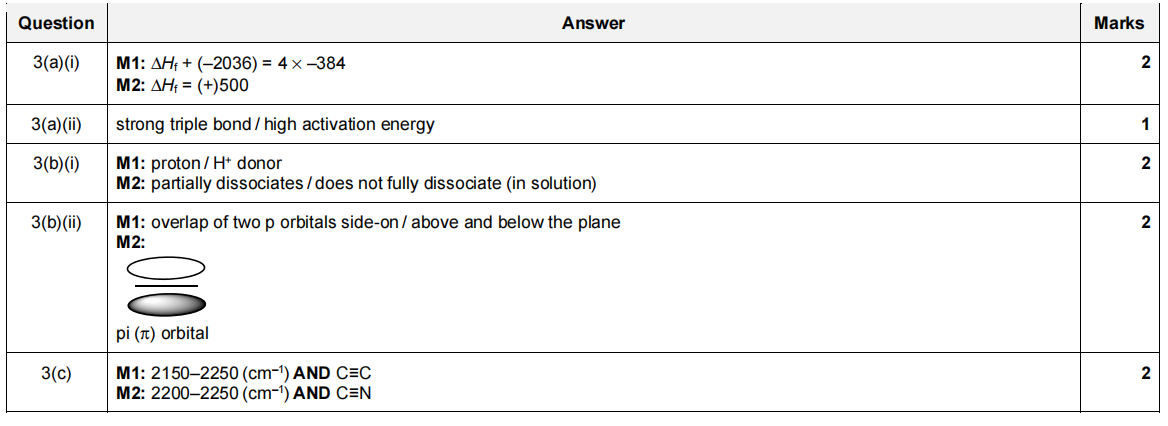The width and height of the screenshot is (1168, 426).
Task: Click the shaded pi orbital lobe
Action: point(166,304)
